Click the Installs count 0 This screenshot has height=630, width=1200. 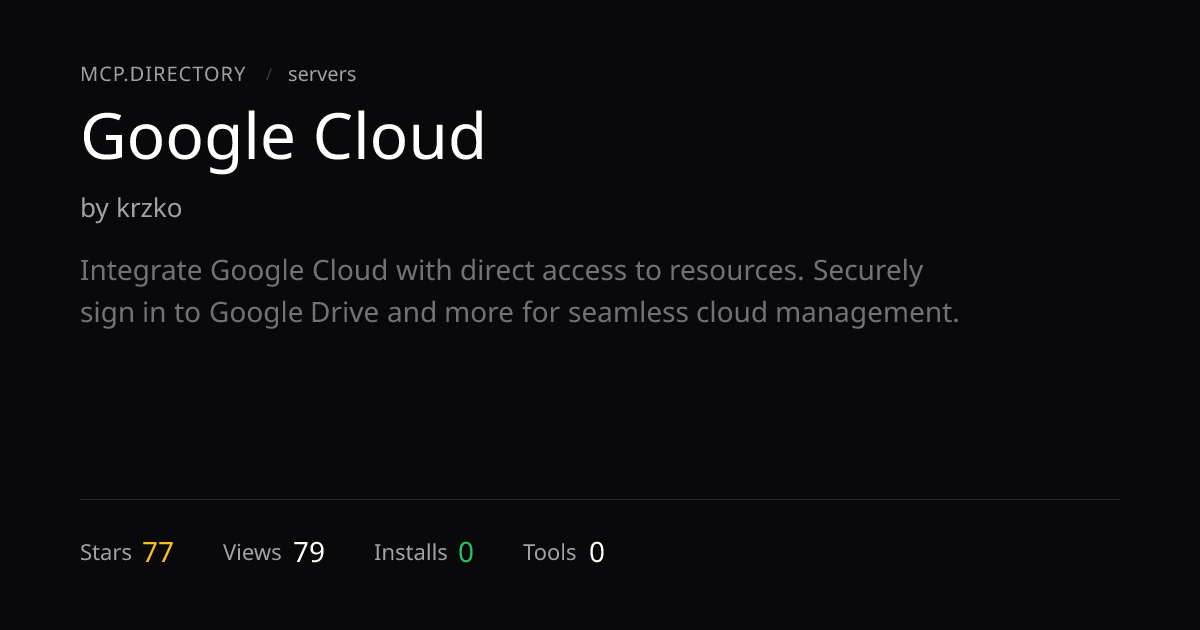pyautogui.click(x=466, y=552)
